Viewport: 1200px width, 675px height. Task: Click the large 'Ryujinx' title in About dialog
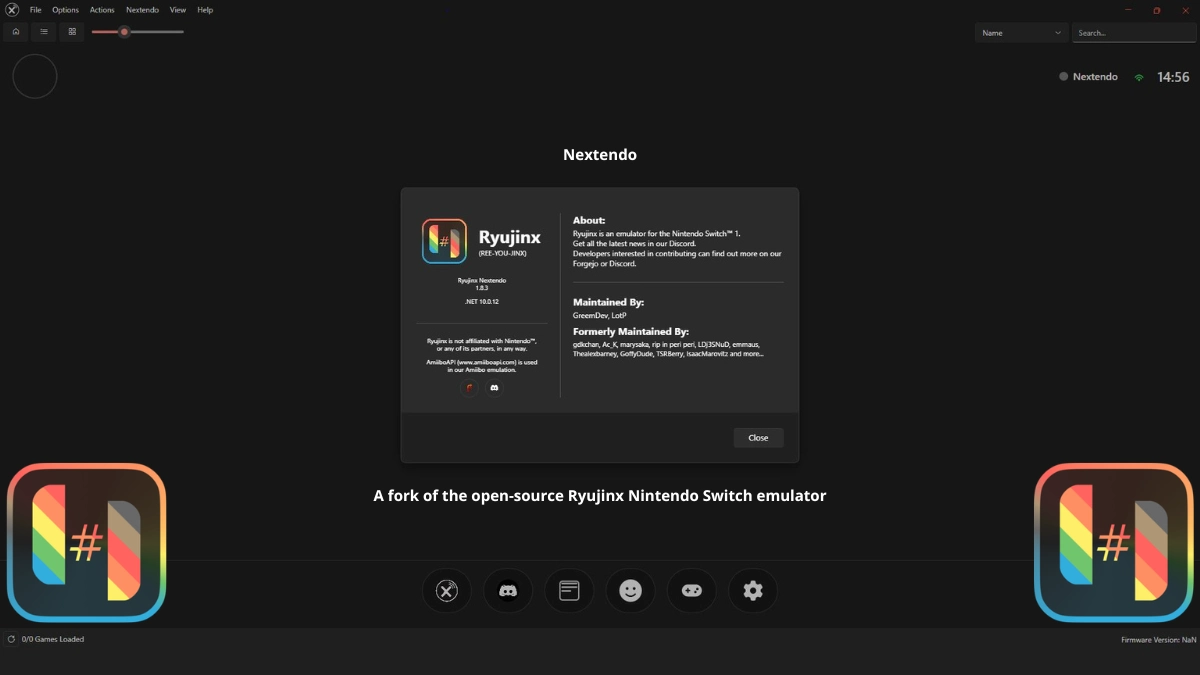(x=510, y=237)
